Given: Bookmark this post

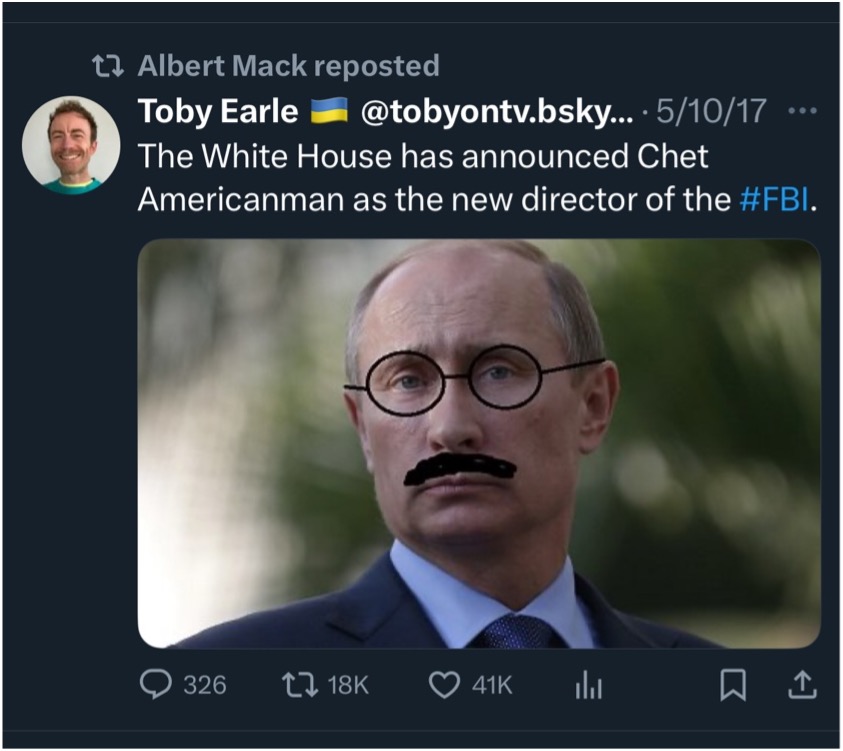Looking at the screenshot, I should click(733, 684).
